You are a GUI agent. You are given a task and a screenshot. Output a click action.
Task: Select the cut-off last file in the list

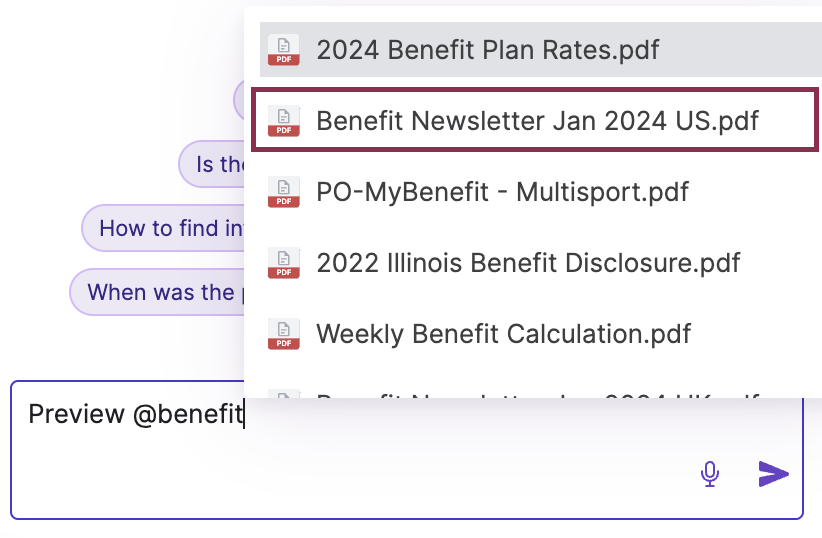click(x=540, y=394)
